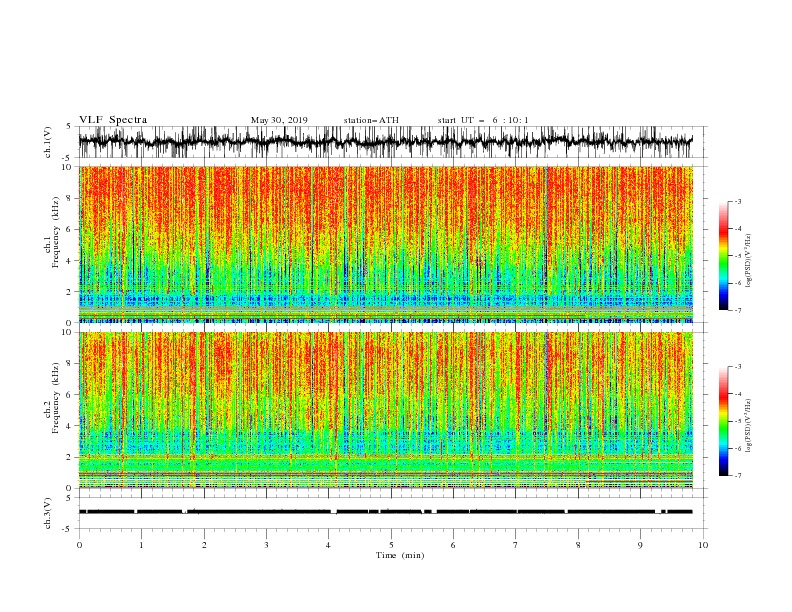Click the "VLF Spectra" plot title
The image size is (792, 612).
(x=113, y=120)
